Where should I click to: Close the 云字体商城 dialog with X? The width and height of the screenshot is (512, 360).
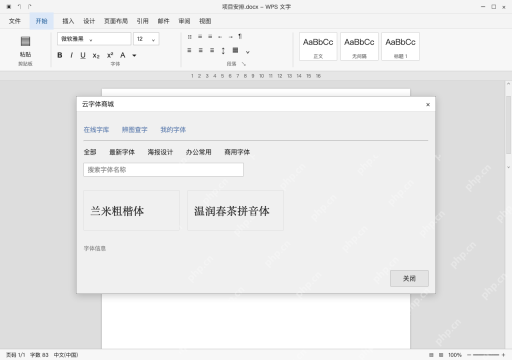428,105
